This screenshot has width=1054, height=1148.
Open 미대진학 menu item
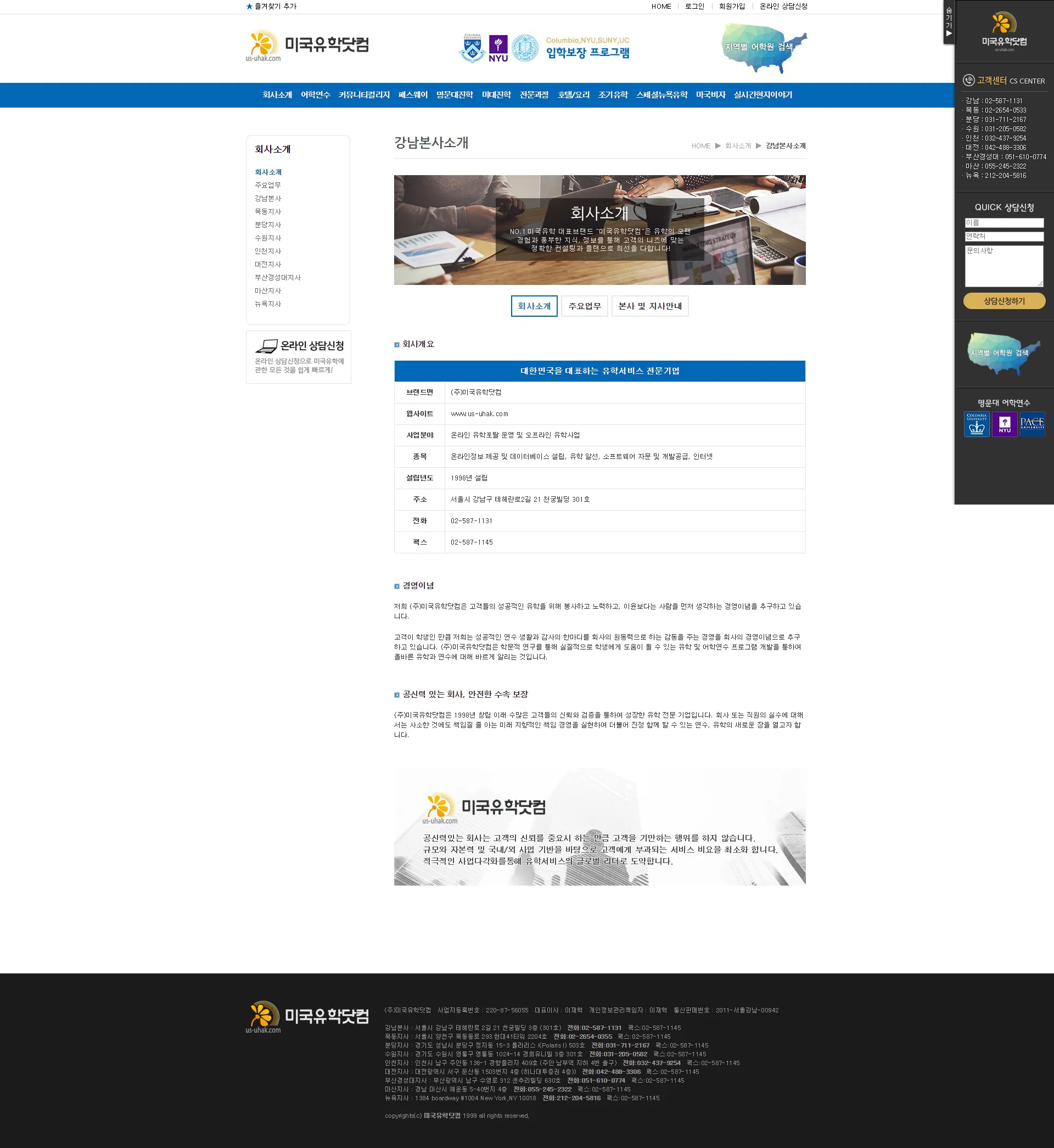[496, 95]
